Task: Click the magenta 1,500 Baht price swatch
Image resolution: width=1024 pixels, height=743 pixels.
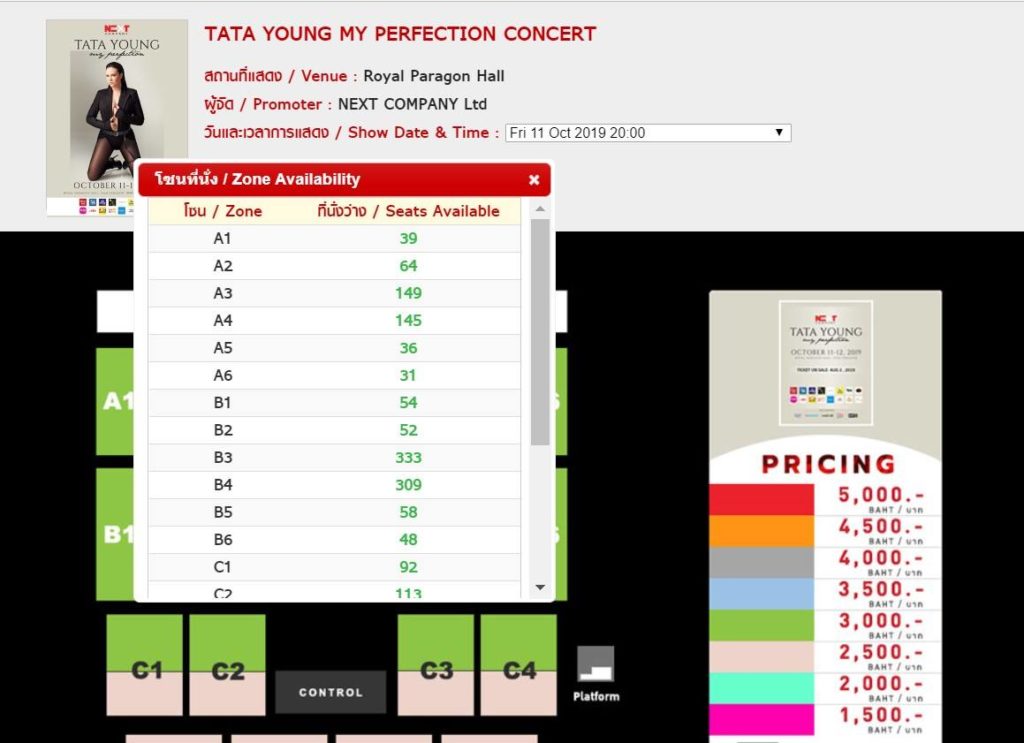Action: pyautogui.click(x=761, y=719)
